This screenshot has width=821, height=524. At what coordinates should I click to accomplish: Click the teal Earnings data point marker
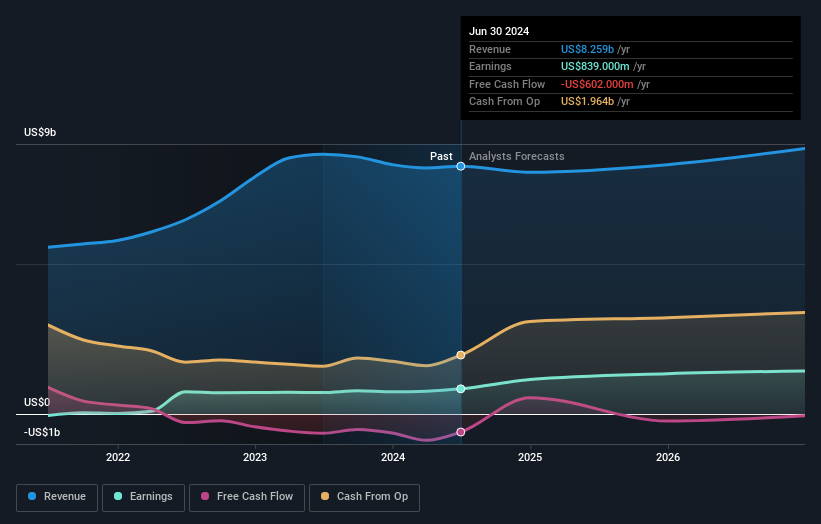tap(461, 389)
